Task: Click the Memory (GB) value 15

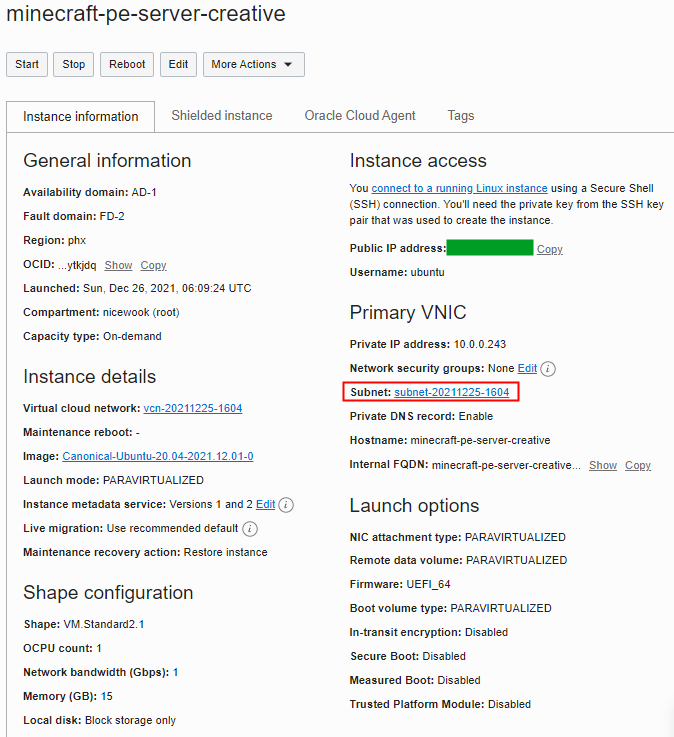Action: (x=107, y=696)
